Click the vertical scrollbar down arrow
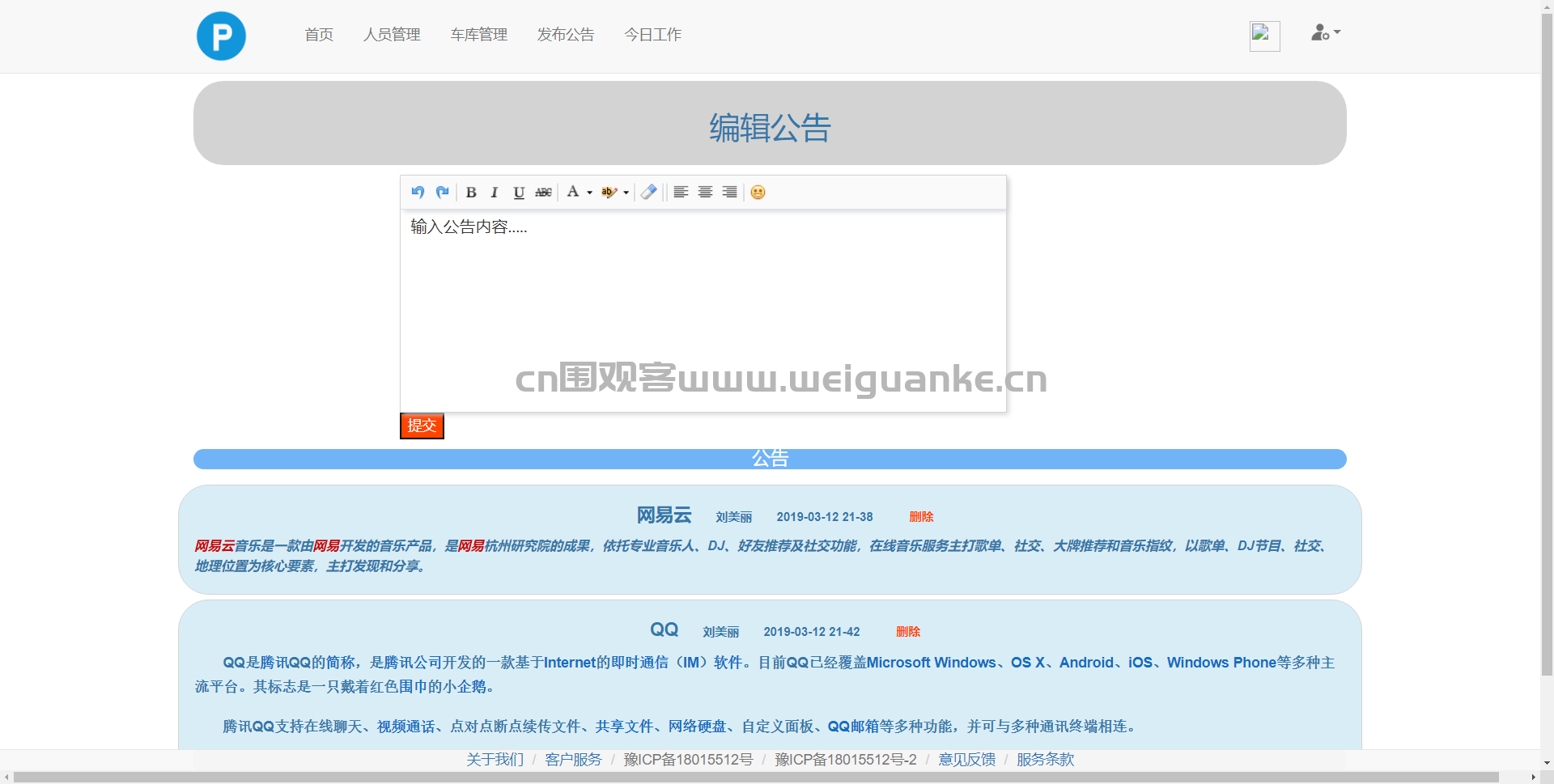This screenshot has height=784, width=1554. 1547,764
